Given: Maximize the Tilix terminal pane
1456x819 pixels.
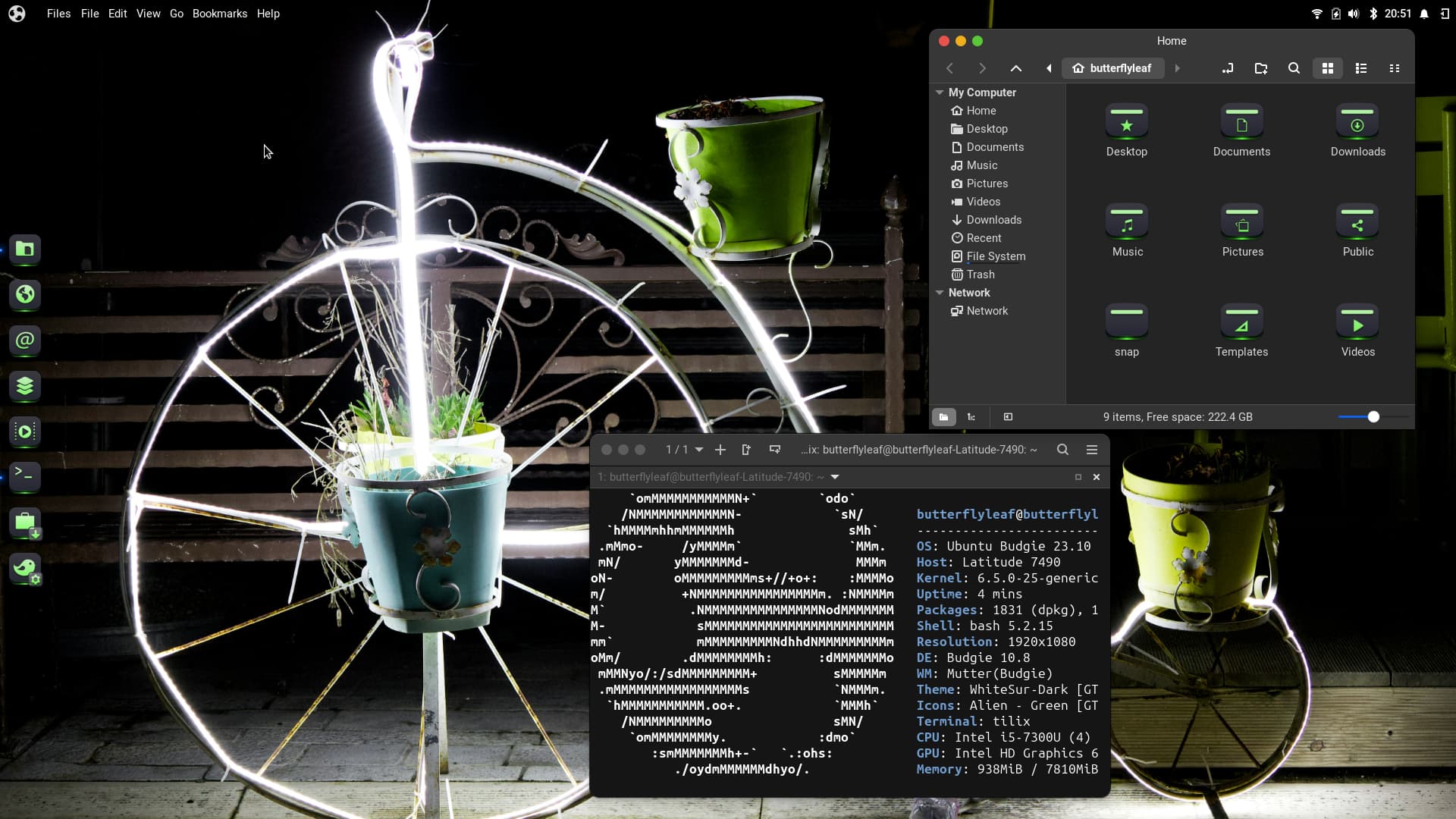Looking at the screenshot, I should [1078, 477].
